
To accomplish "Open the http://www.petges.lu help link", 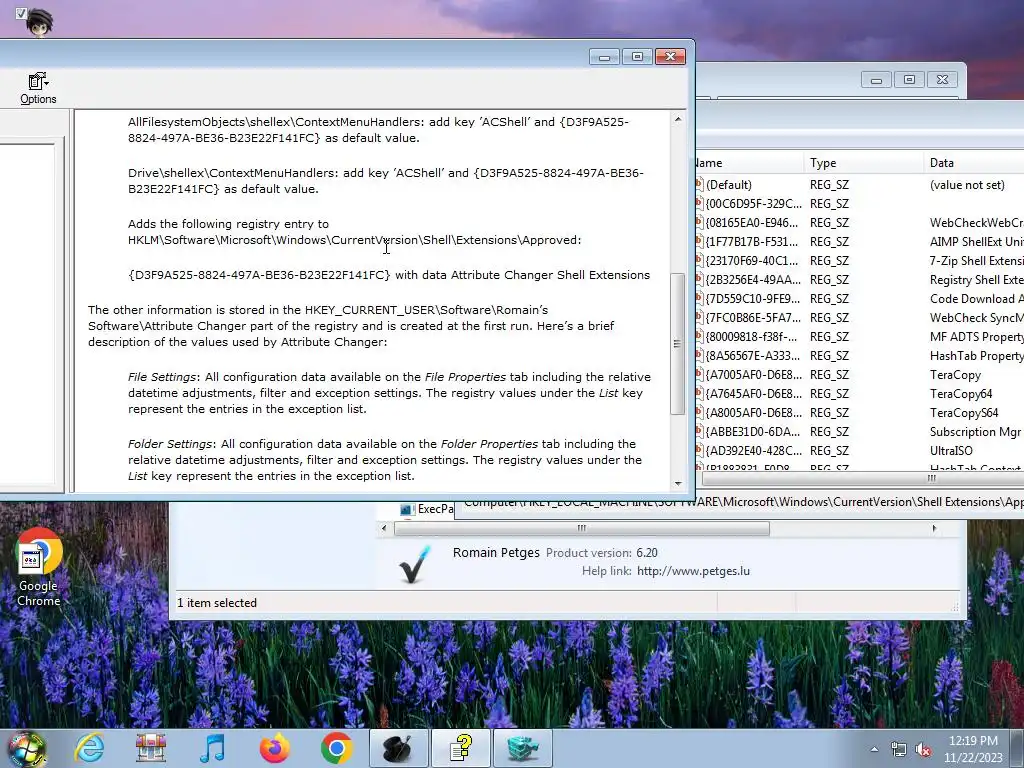I will [x=693, y=571].
